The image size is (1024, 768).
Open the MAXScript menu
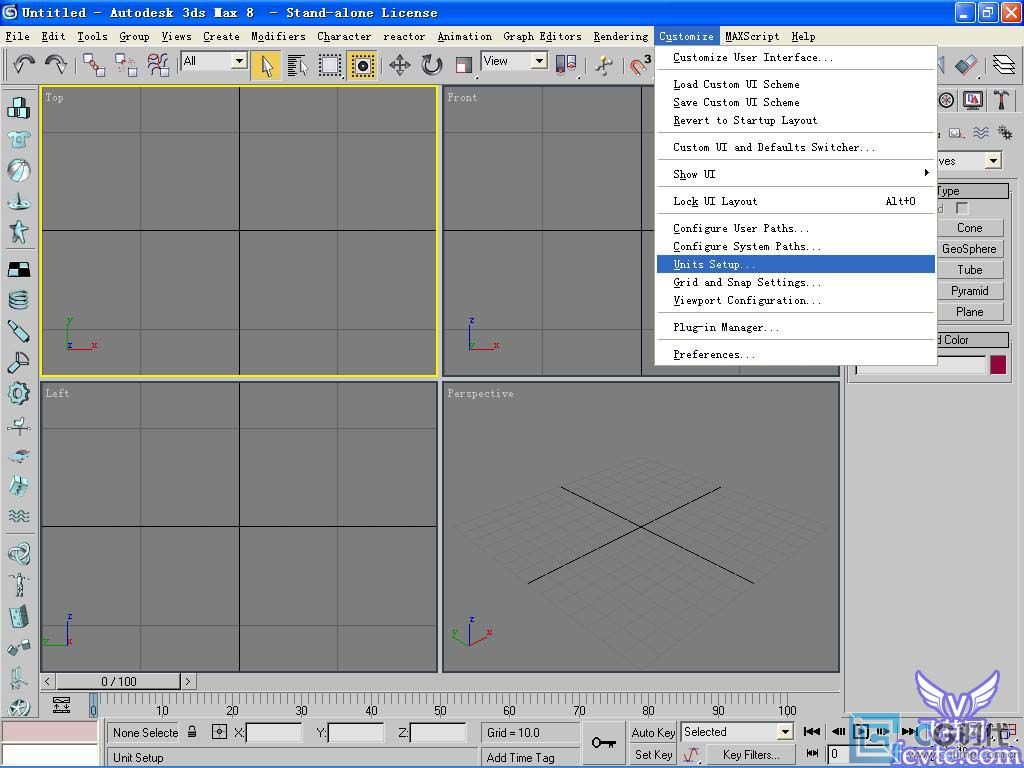point(752,37)
